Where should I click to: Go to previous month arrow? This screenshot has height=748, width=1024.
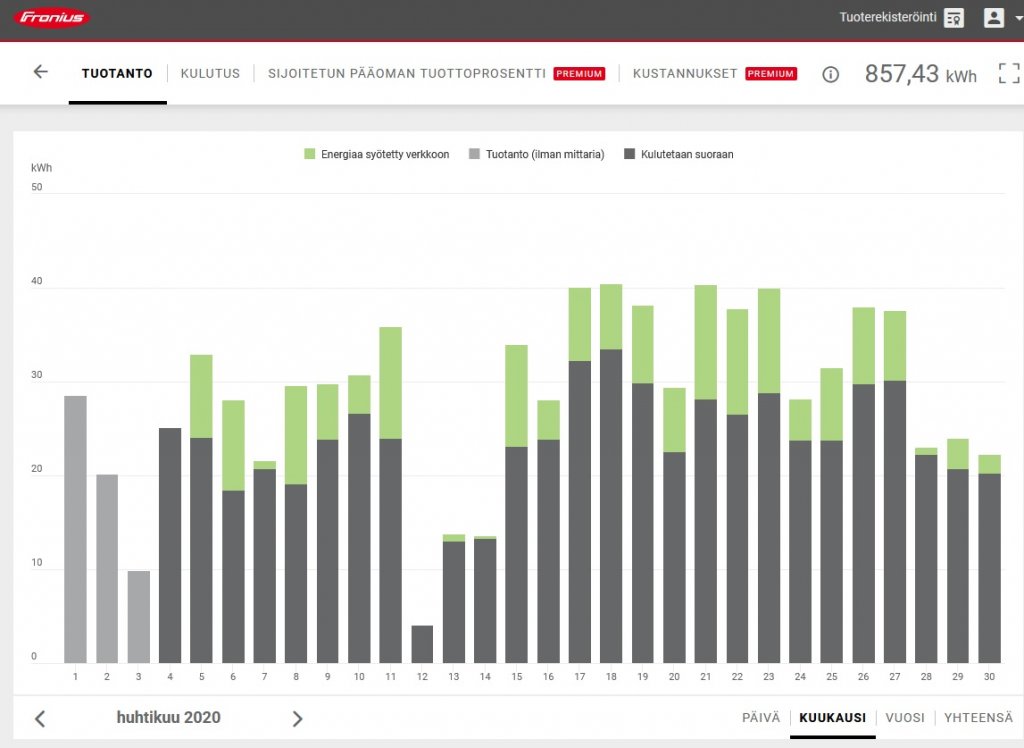(x=40, y=718)
